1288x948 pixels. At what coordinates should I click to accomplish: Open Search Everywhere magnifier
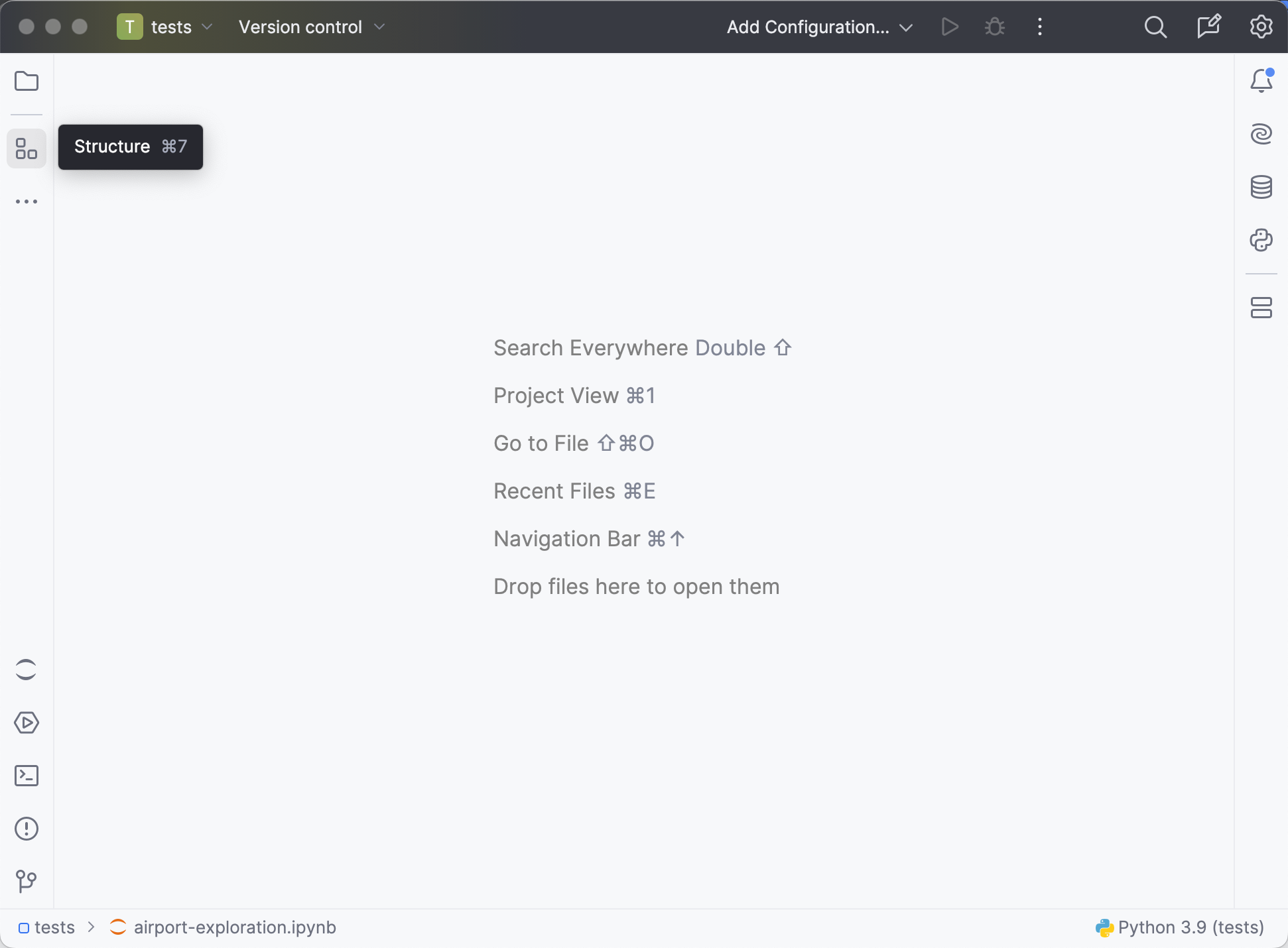1155,27
